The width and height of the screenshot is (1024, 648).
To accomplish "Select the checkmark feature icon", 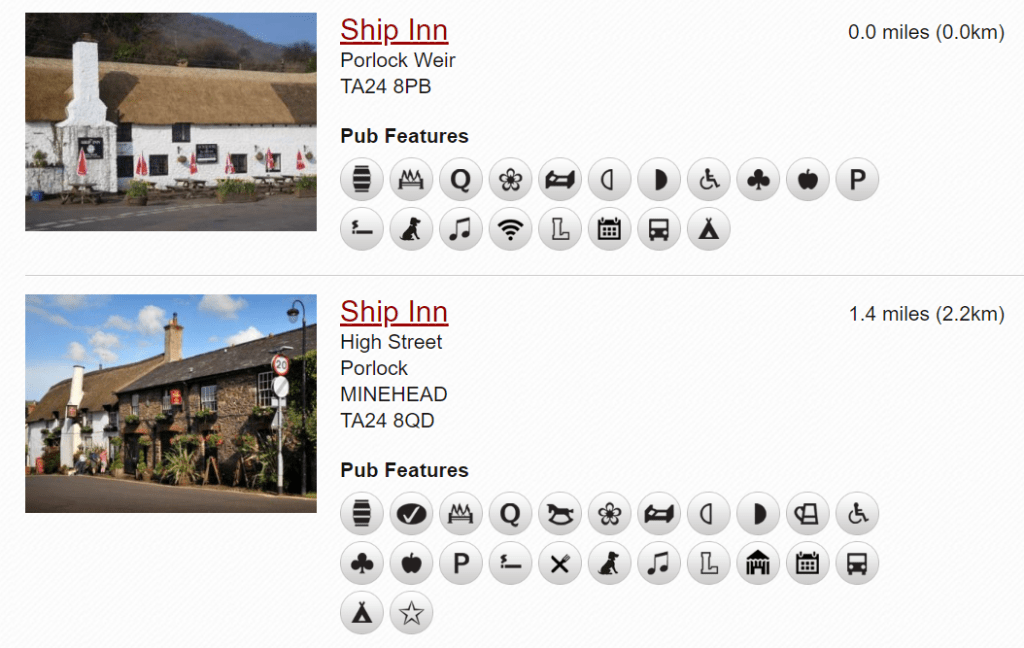I will point(411,513).
